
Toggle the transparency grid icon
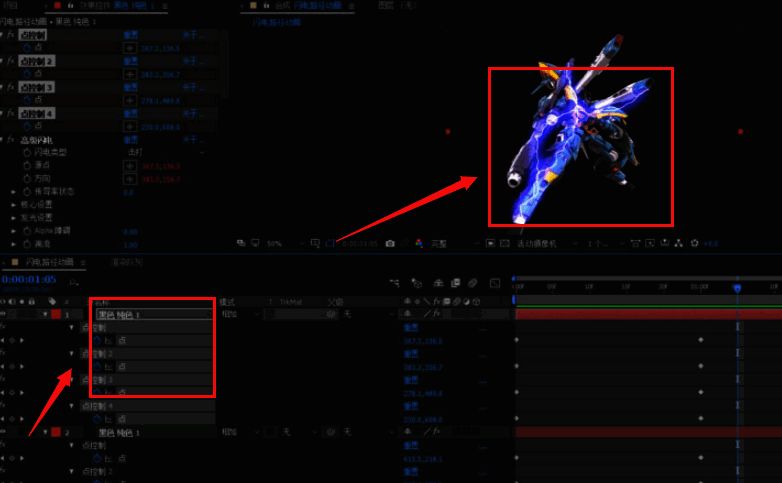(505, 243)
